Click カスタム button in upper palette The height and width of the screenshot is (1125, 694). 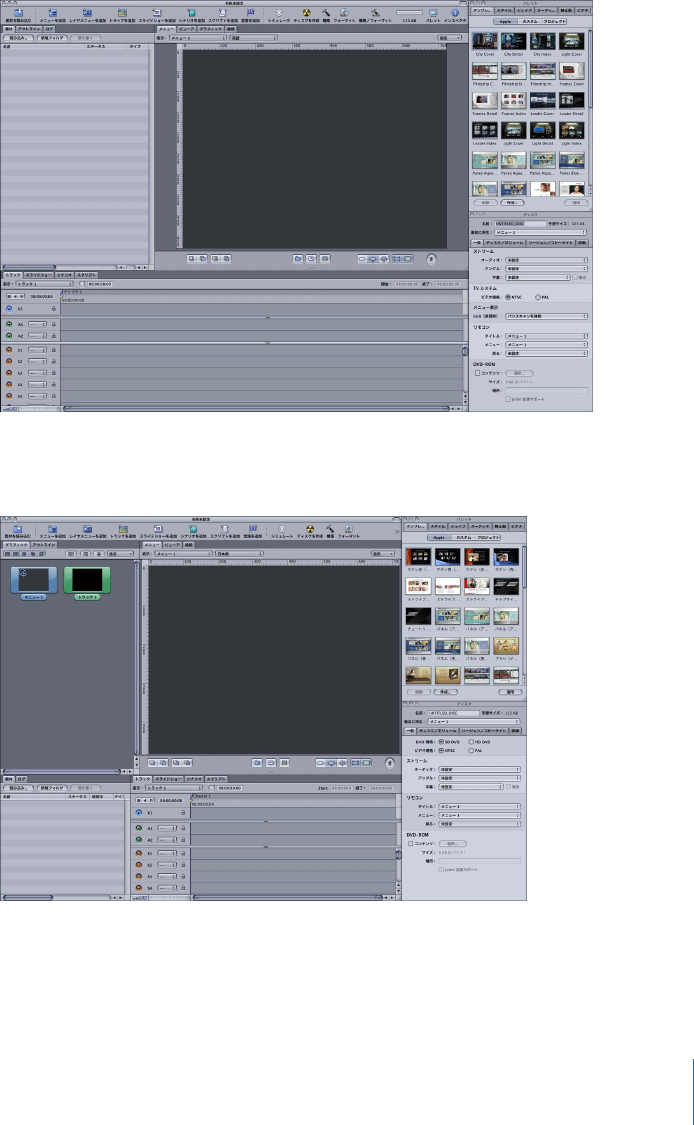[x=530, y=22]
